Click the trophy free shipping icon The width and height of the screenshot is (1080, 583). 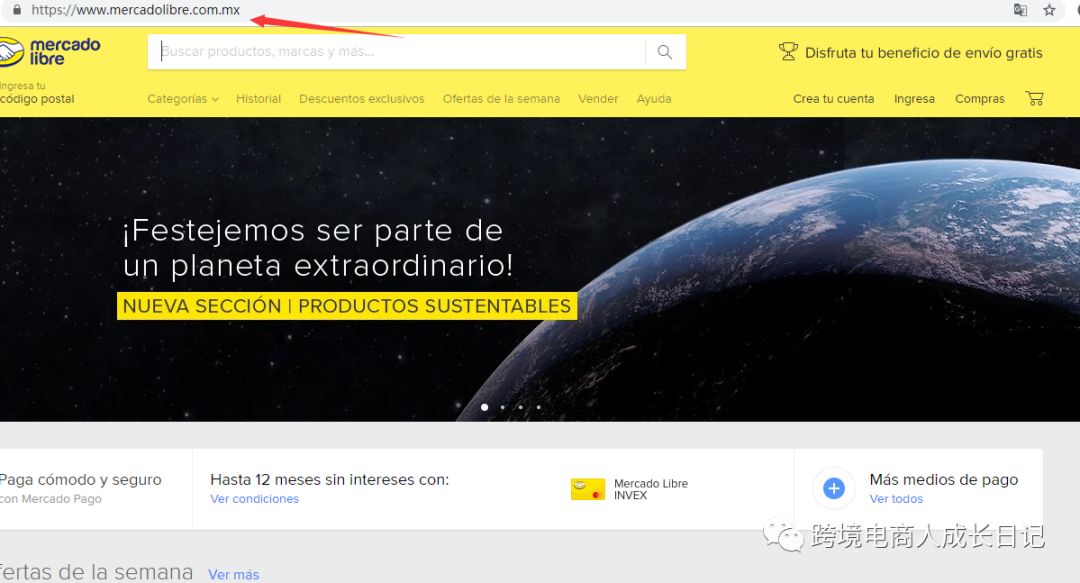(x=788, y=52)
